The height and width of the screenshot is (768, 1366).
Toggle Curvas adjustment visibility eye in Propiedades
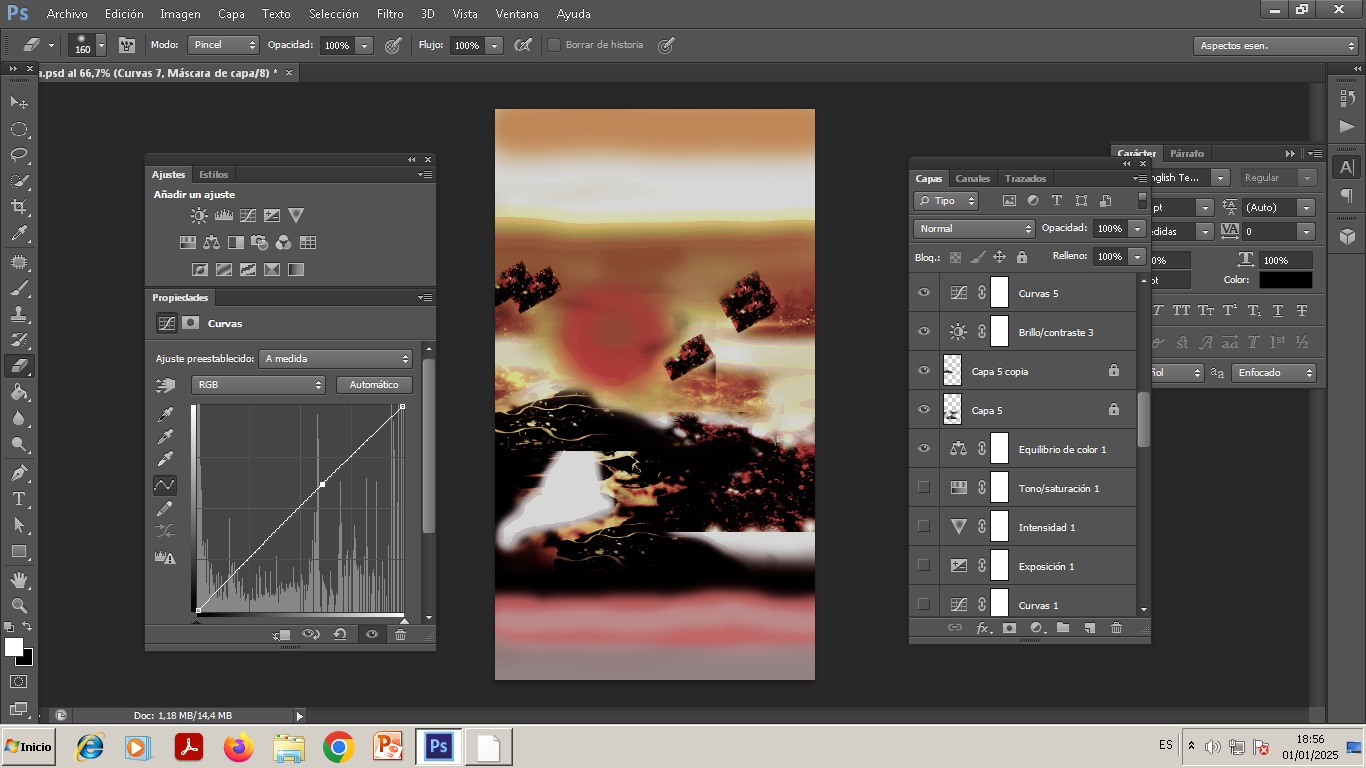tap(372, 634)
